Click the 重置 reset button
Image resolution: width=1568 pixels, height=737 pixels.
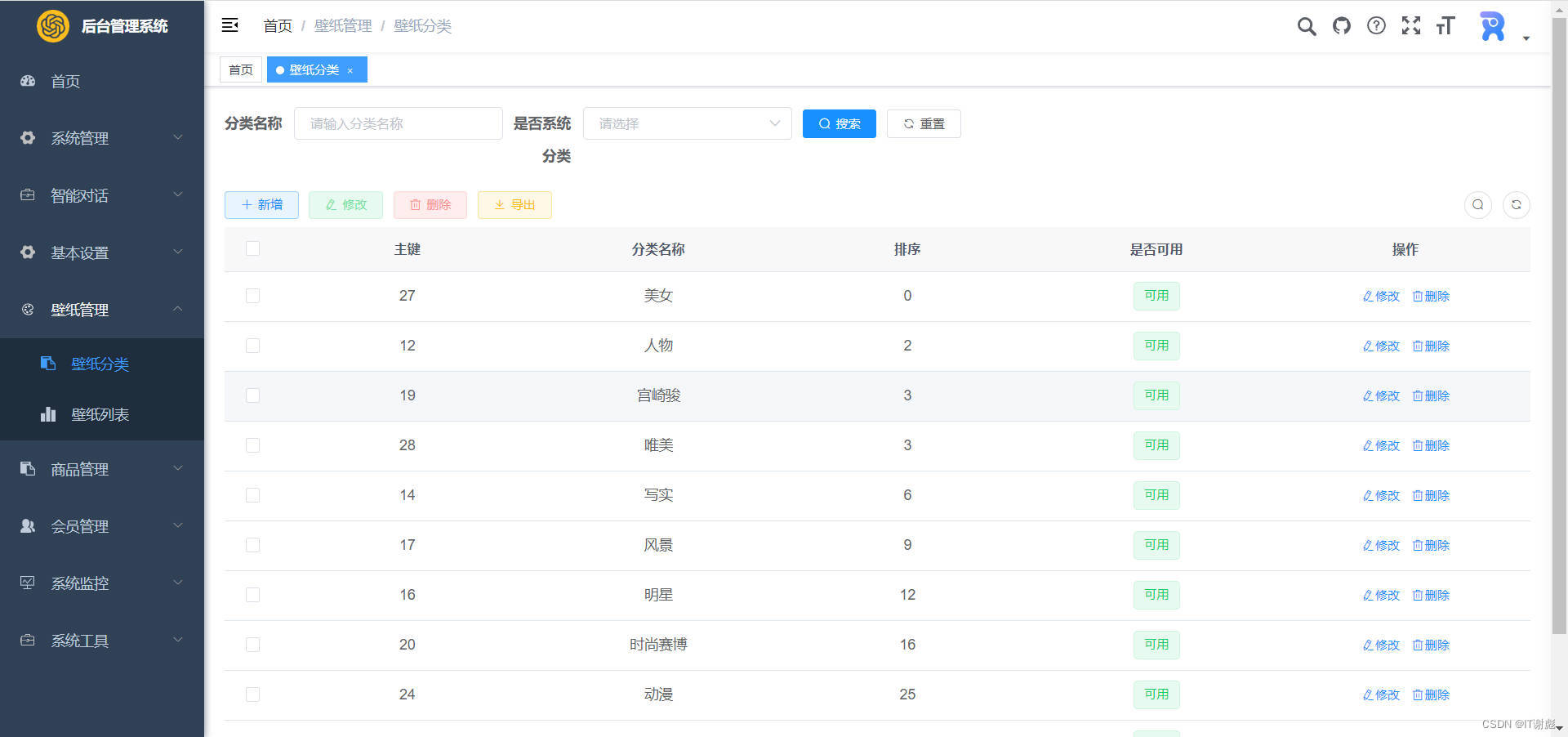[x=924, y=123]
